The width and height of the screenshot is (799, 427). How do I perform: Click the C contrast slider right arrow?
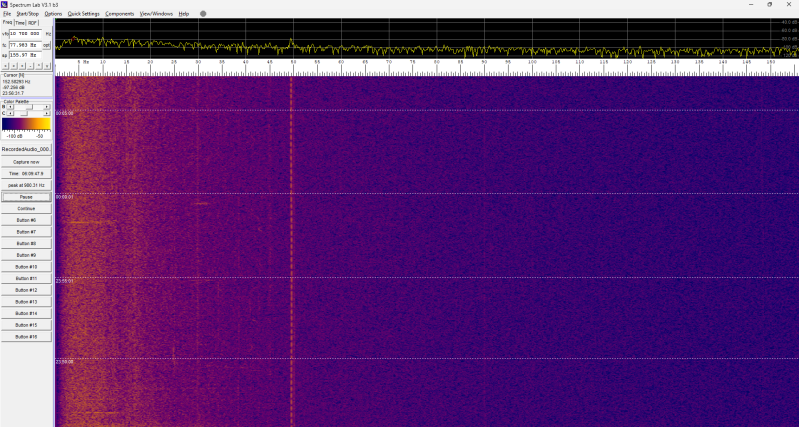tap(46, 113)
